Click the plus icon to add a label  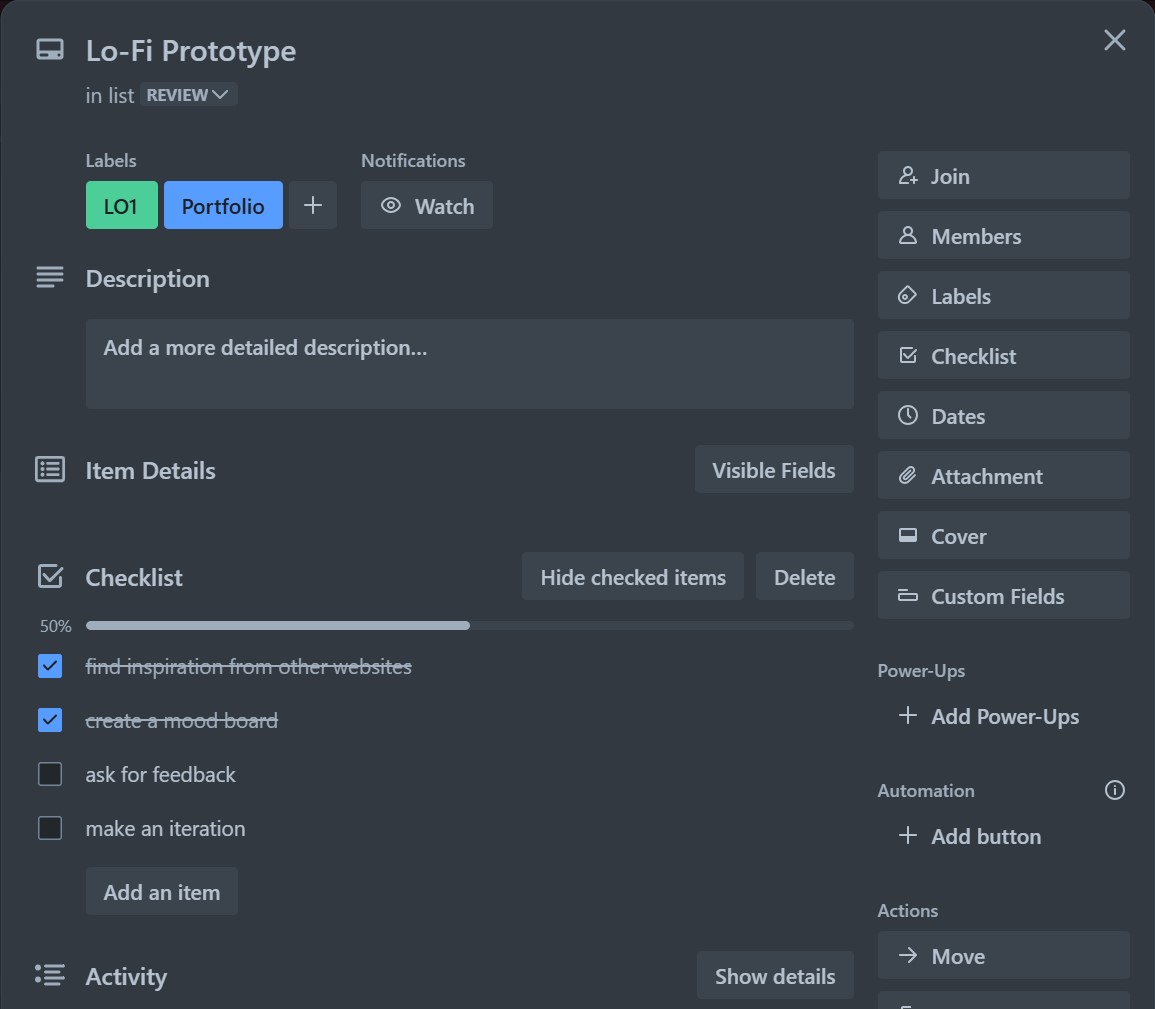(313, 205)
